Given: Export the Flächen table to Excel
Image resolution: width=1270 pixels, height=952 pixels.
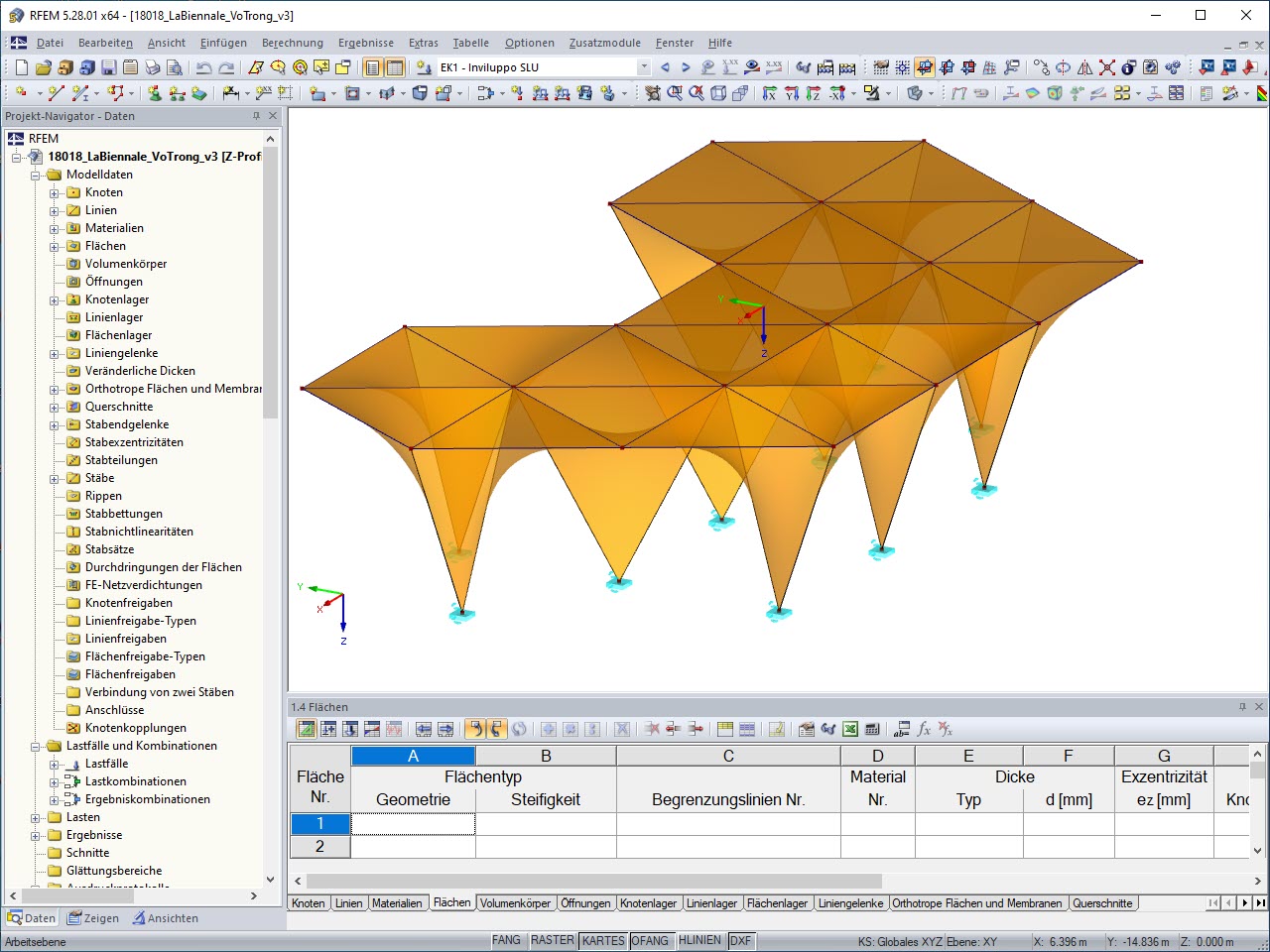Looking at the screenshot, I should [850, 729].
